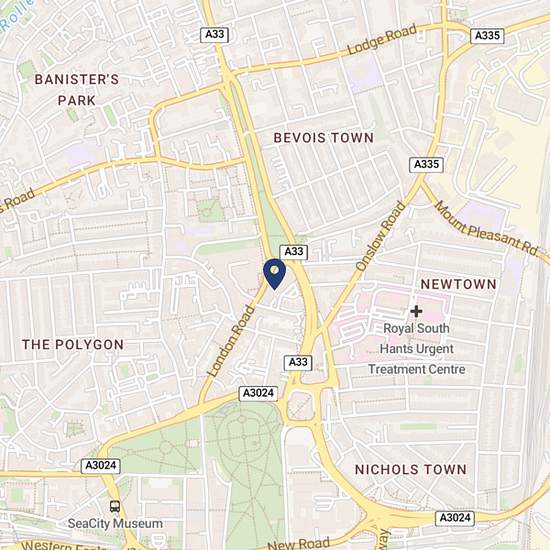The height and width of the screenshot is (550, 550).
Task: Select the A33 road shield near Lodge Road
Action: [x=215, y=35]
